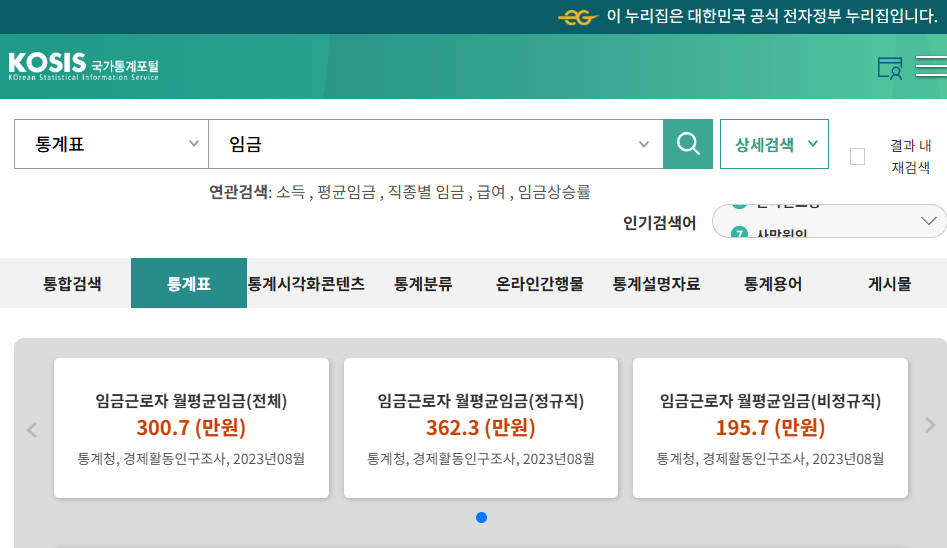This screenshot has height=548, width=947.
Task: Click the blue carousel page dot
Action: 481,517
